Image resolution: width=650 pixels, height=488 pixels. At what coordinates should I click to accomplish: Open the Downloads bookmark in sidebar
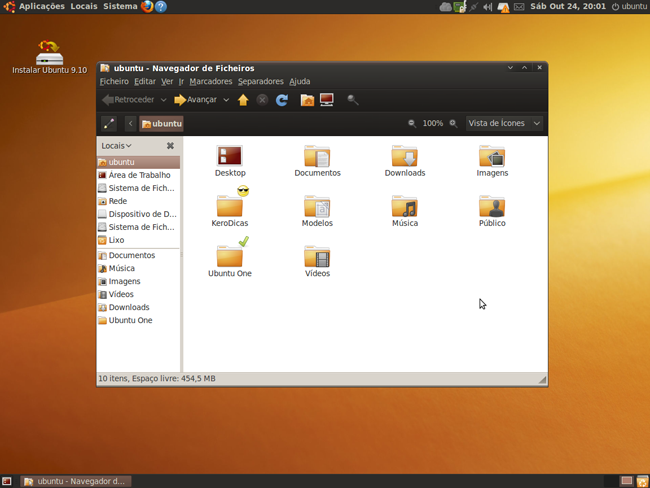138,307
